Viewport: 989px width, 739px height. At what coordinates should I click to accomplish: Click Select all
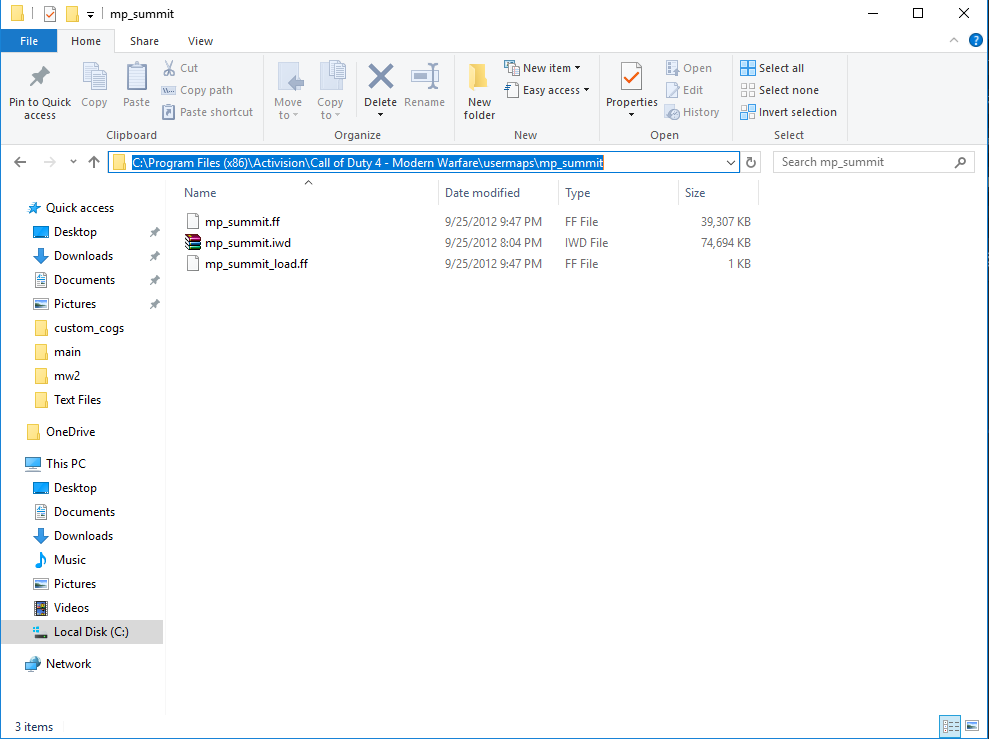[772, 68]
